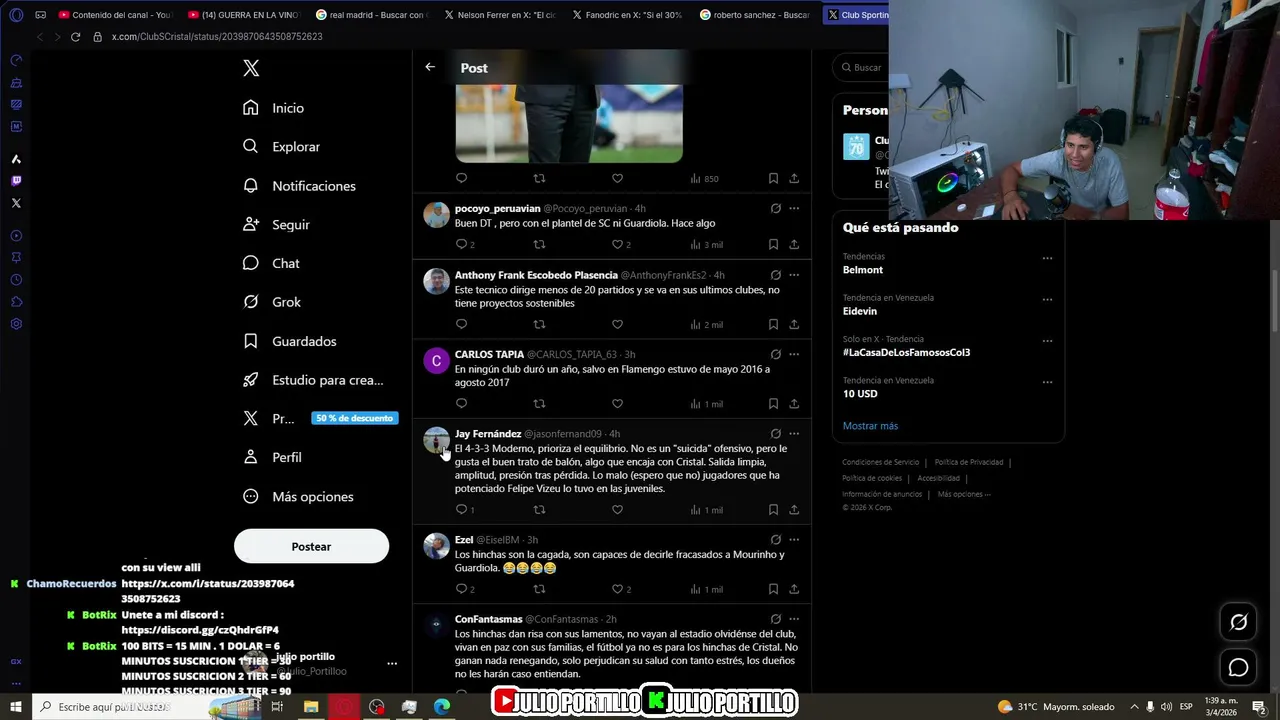The image size is (1280, 720).
Task: Open Condiciones de Servicio link
Action: [880, 462]
